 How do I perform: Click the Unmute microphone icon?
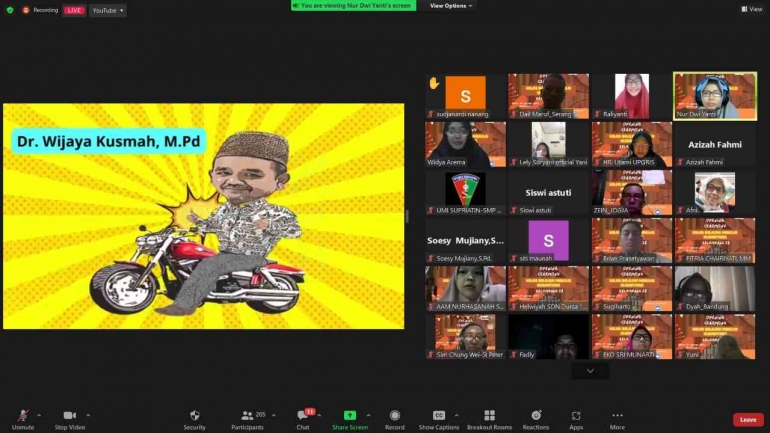[x=23, y=415]
